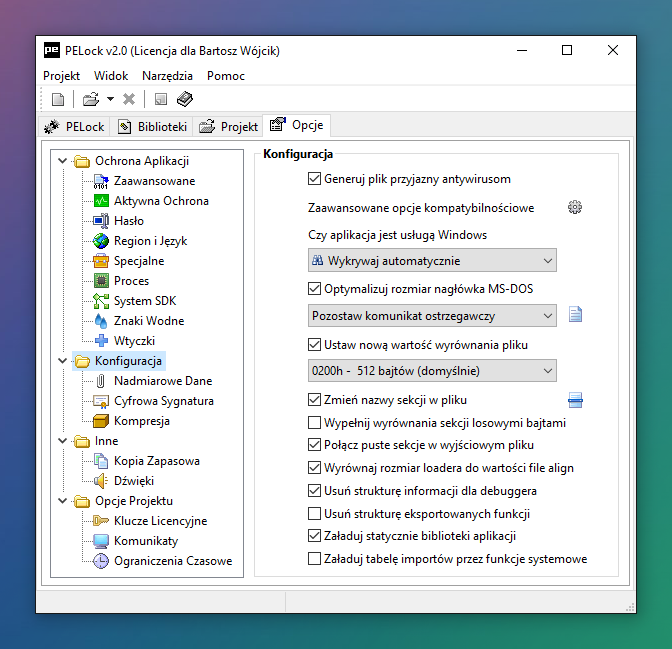This screenshot has height=649, width=672.
Task: Click section names editor icon
Action: click(x=575, y=400)
